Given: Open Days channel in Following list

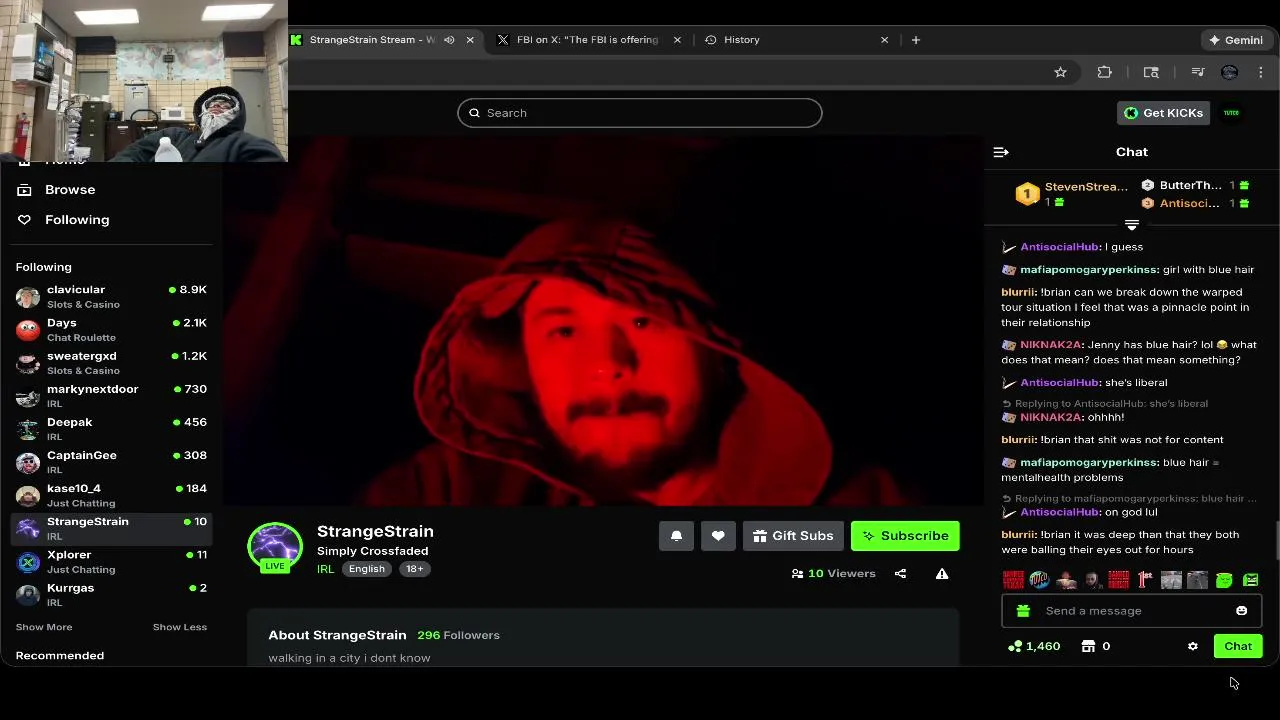Looking at the screenshot, I should tap(111, 330).
